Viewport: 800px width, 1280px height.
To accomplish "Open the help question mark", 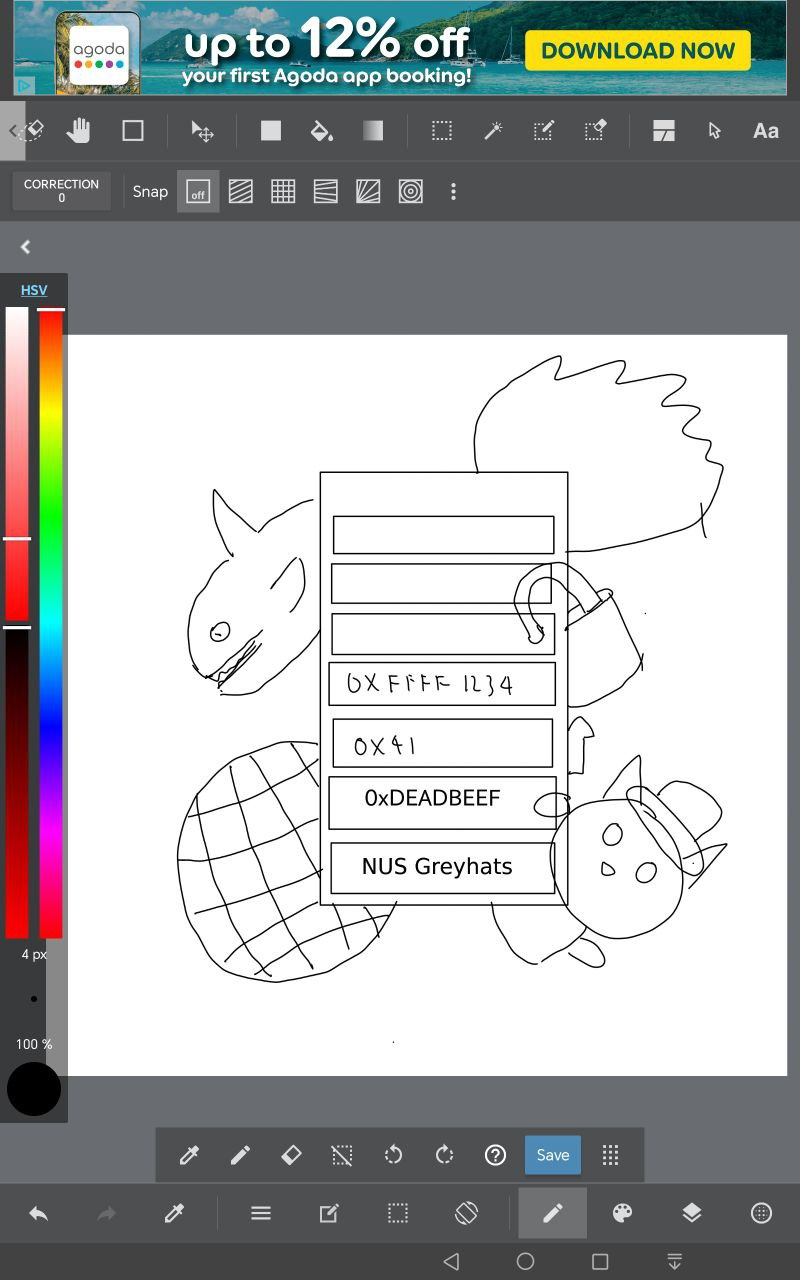I will tap(495, 1156).
